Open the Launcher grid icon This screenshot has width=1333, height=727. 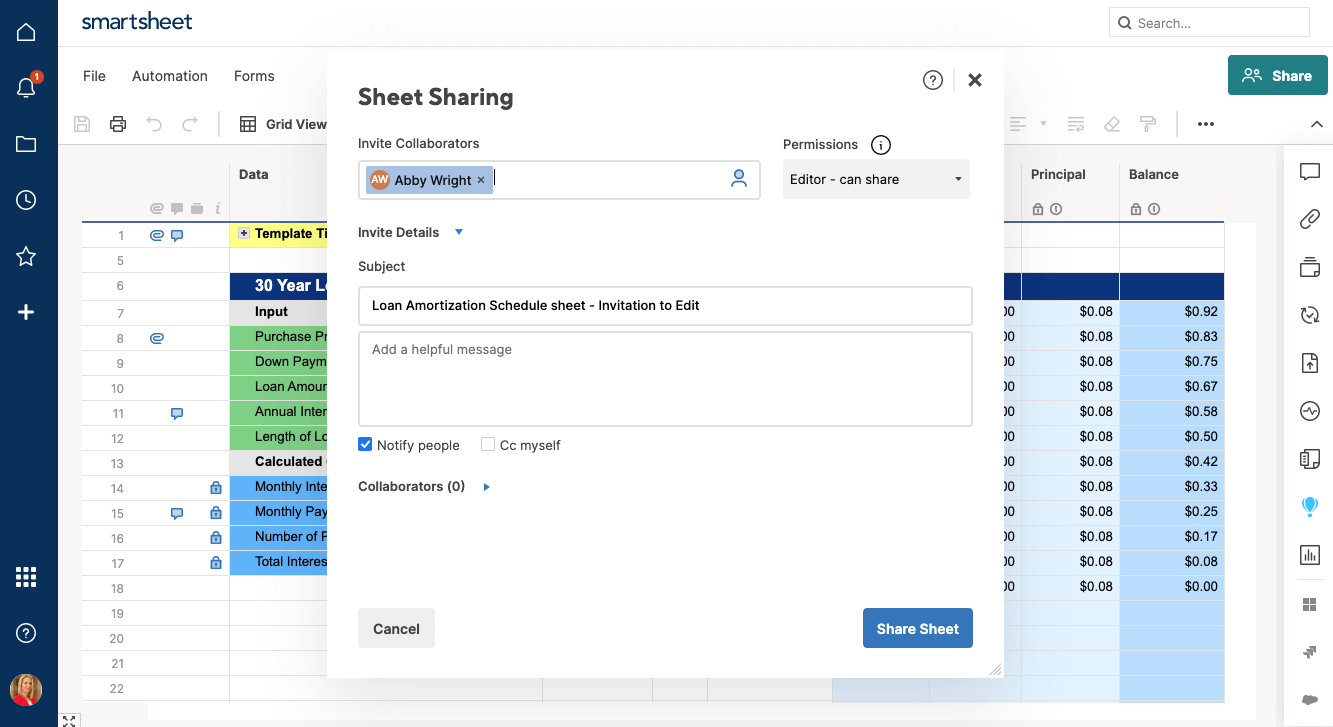tap(27, 577)
